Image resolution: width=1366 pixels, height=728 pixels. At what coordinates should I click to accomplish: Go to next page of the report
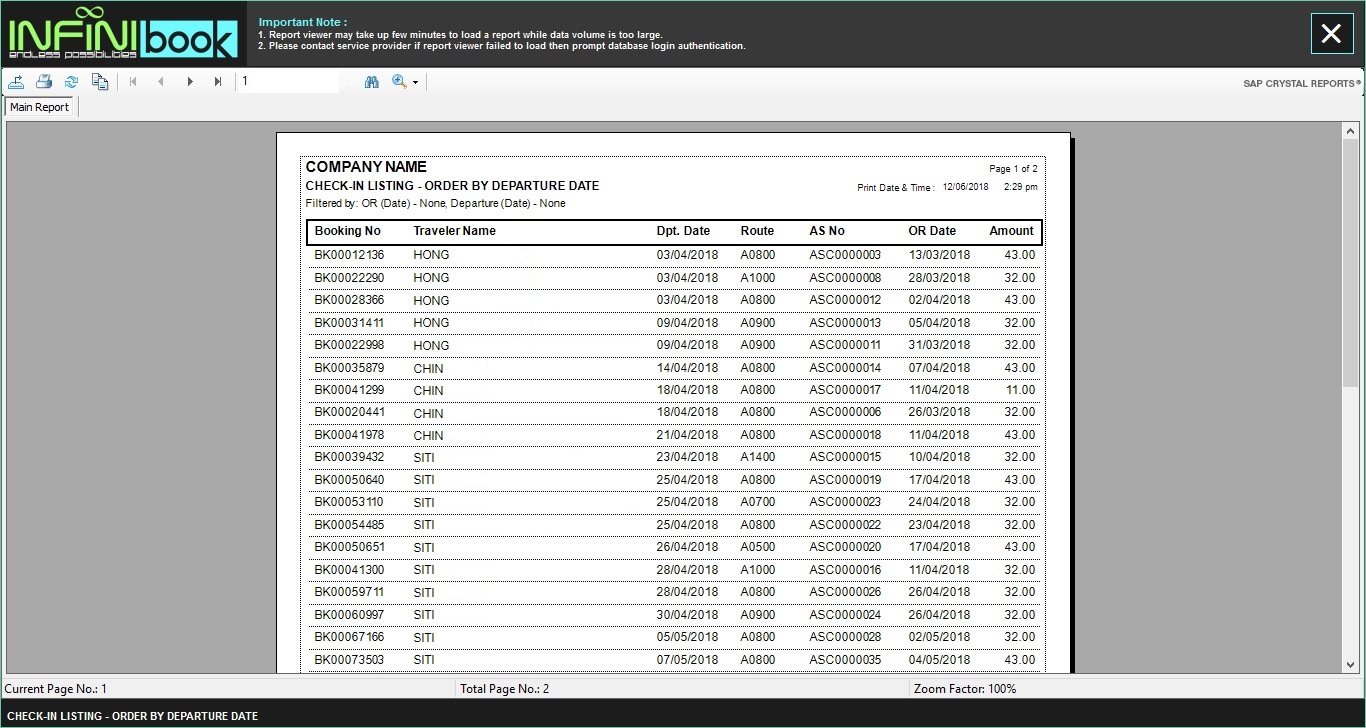coord(190,82)
